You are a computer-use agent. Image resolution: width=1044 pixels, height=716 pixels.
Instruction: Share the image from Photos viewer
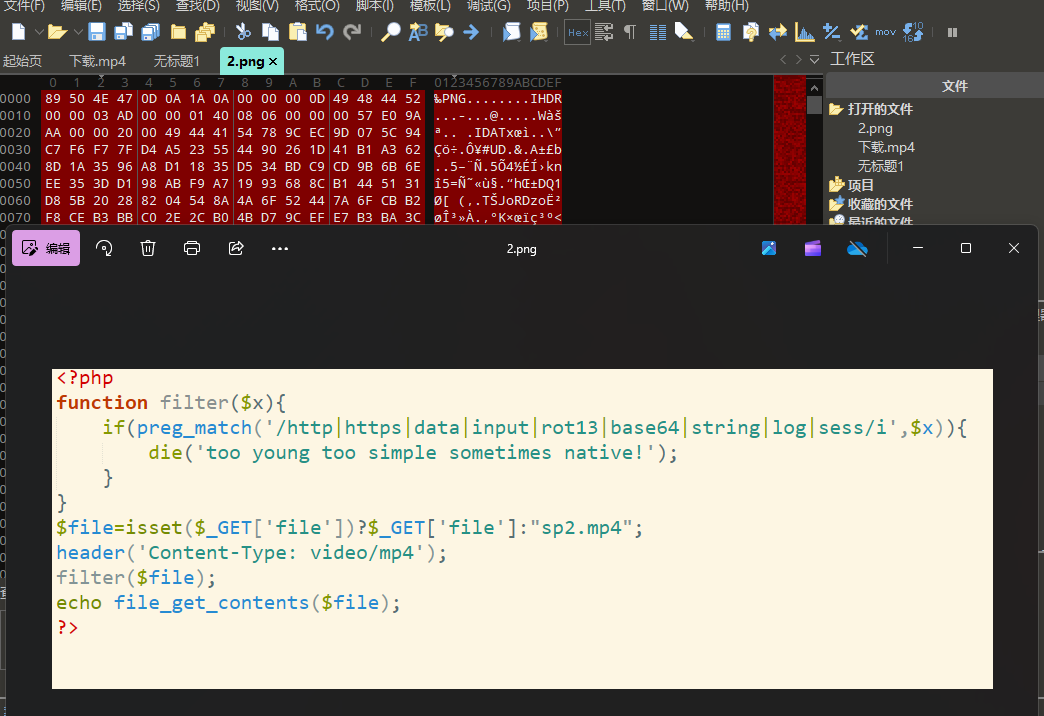(236, 248)
